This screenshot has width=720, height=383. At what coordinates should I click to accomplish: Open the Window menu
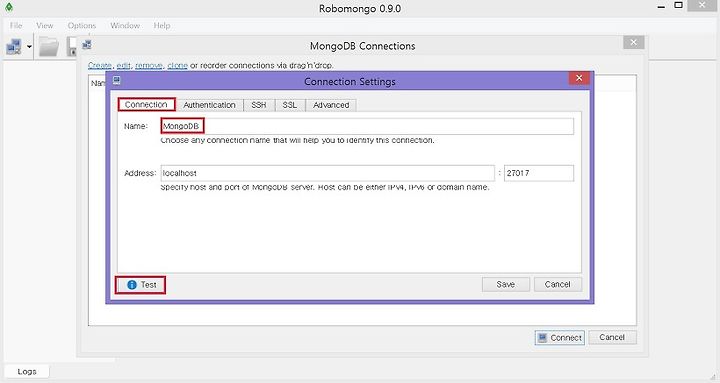[125, 25]
